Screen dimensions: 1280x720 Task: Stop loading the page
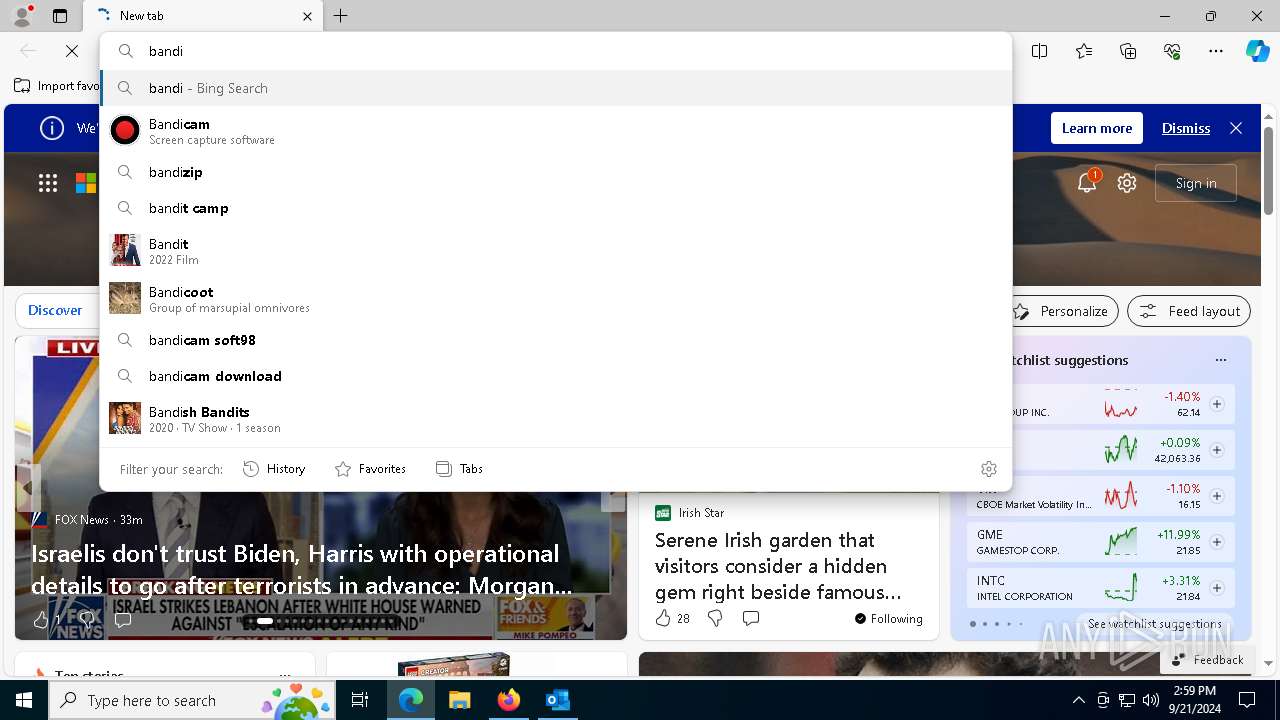(72, 51)
